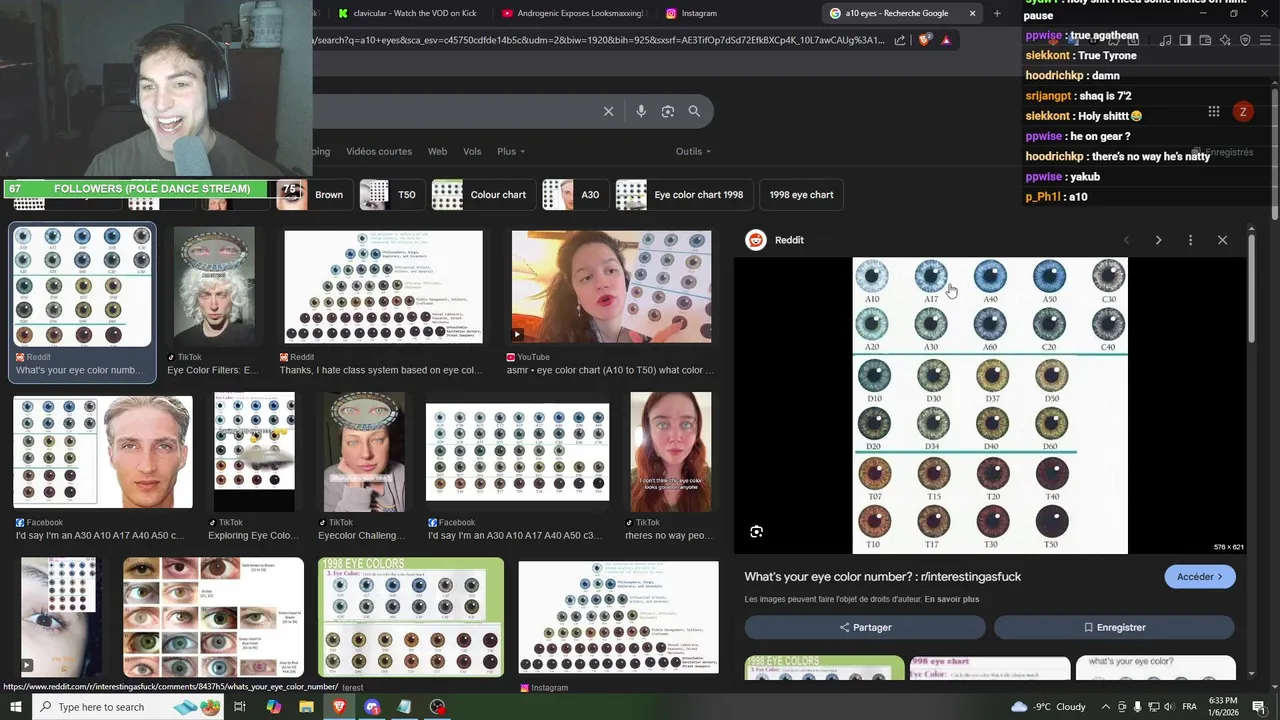Open the large eye color chart image
Image resolution: width=1280 pixels, height=720 pixels.
(990, 405)
